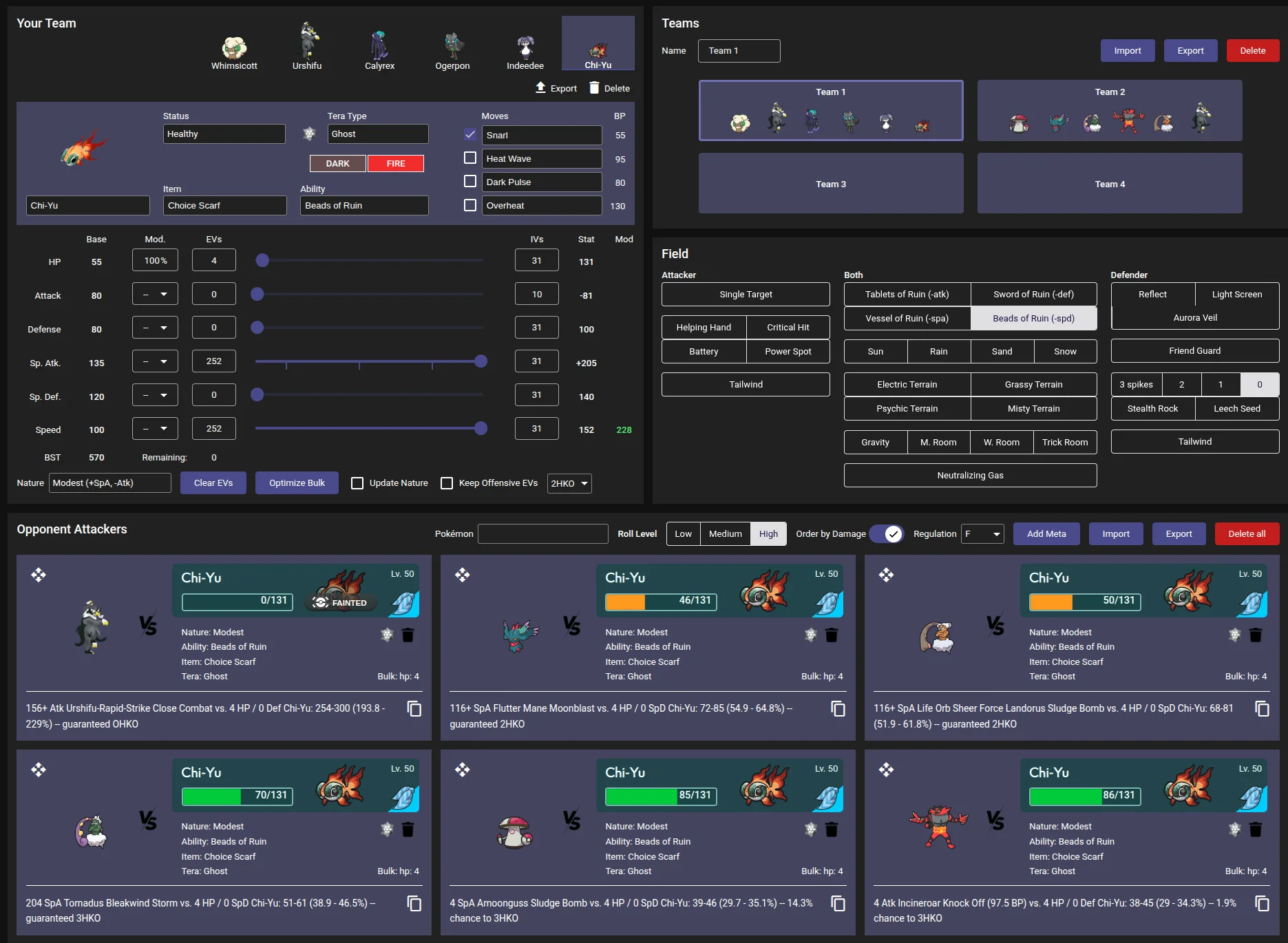
Task: Click the Export icon under Your Team
Action: pyautogui.click(x=541, y=87)
